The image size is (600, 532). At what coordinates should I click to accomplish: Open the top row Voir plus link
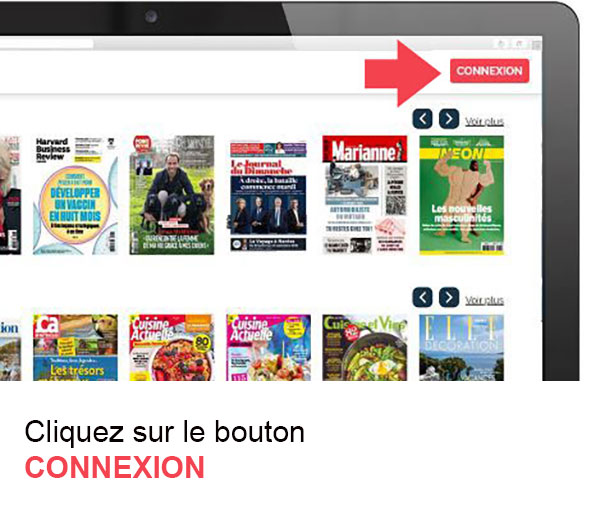click(x=484, y=121)
